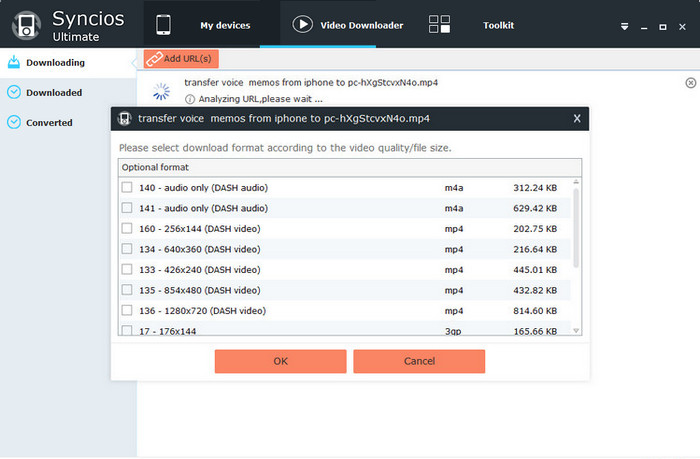The height and width of the screenshot is (459, 700).
Task: Click the loading spinner icon
Action: tap(161, 91)
